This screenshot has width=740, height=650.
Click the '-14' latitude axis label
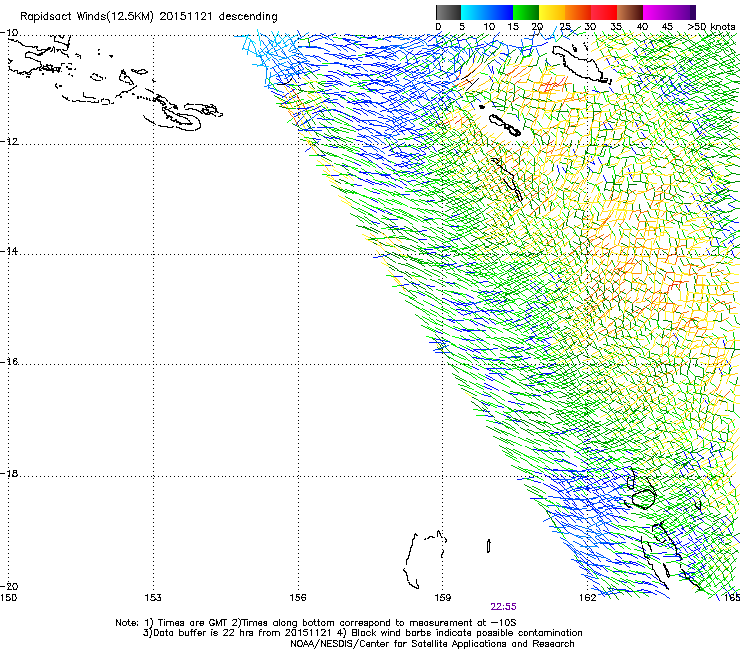point(9,251)
